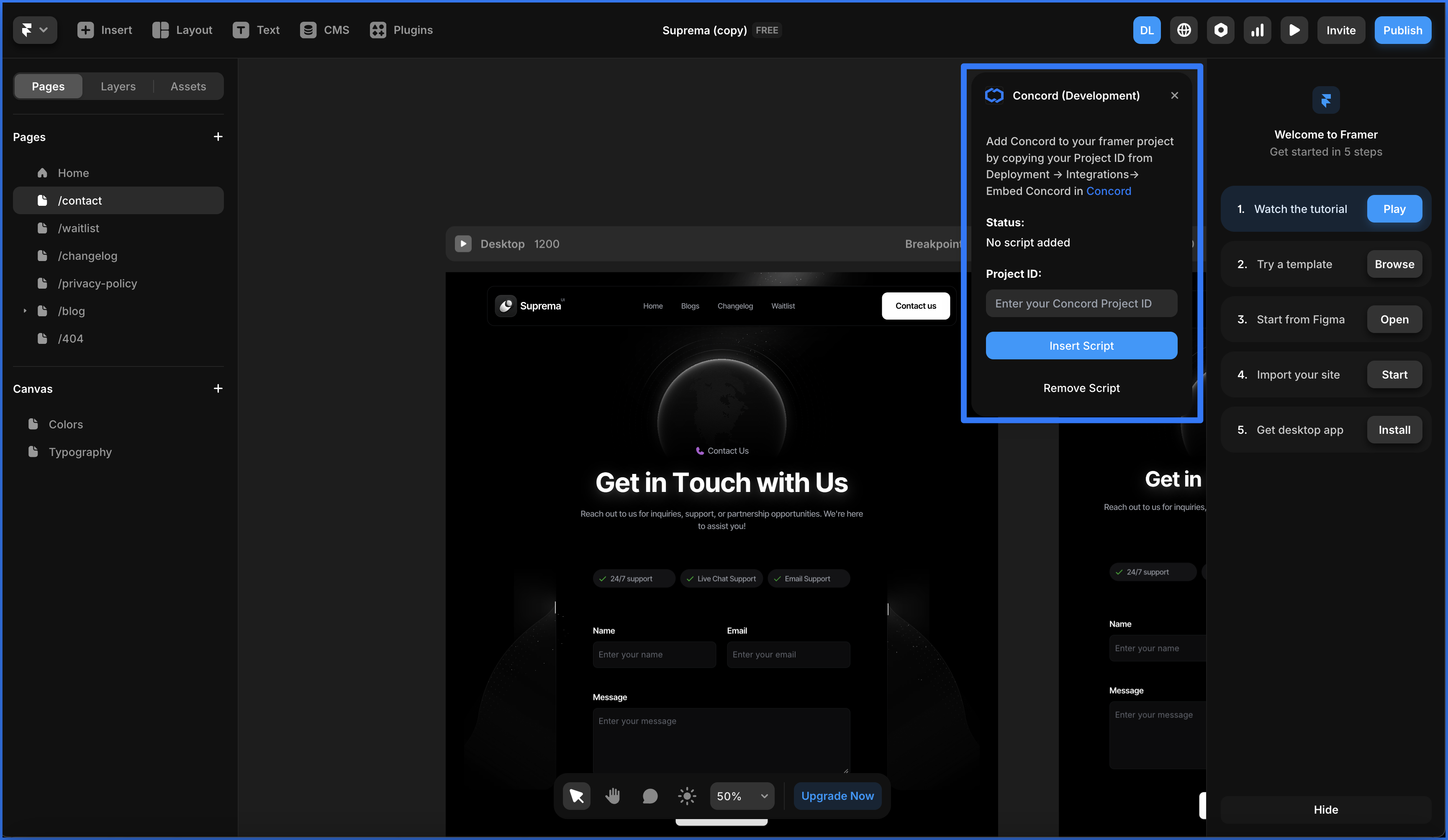Open the 50% zoom dropdown
Viewport: 1448px width, 840px height.
742,796
